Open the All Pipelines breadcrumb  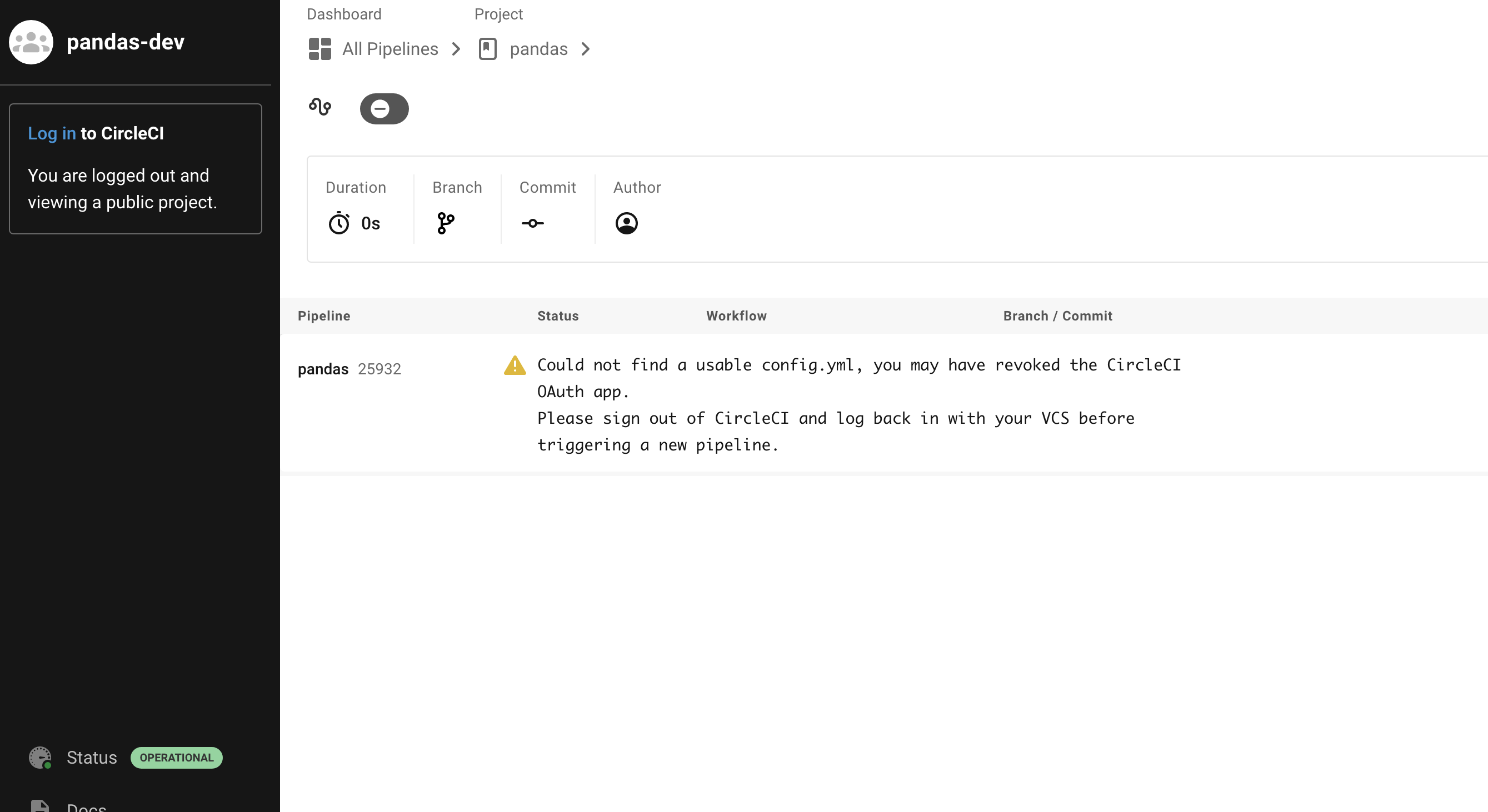pos(390,49)
